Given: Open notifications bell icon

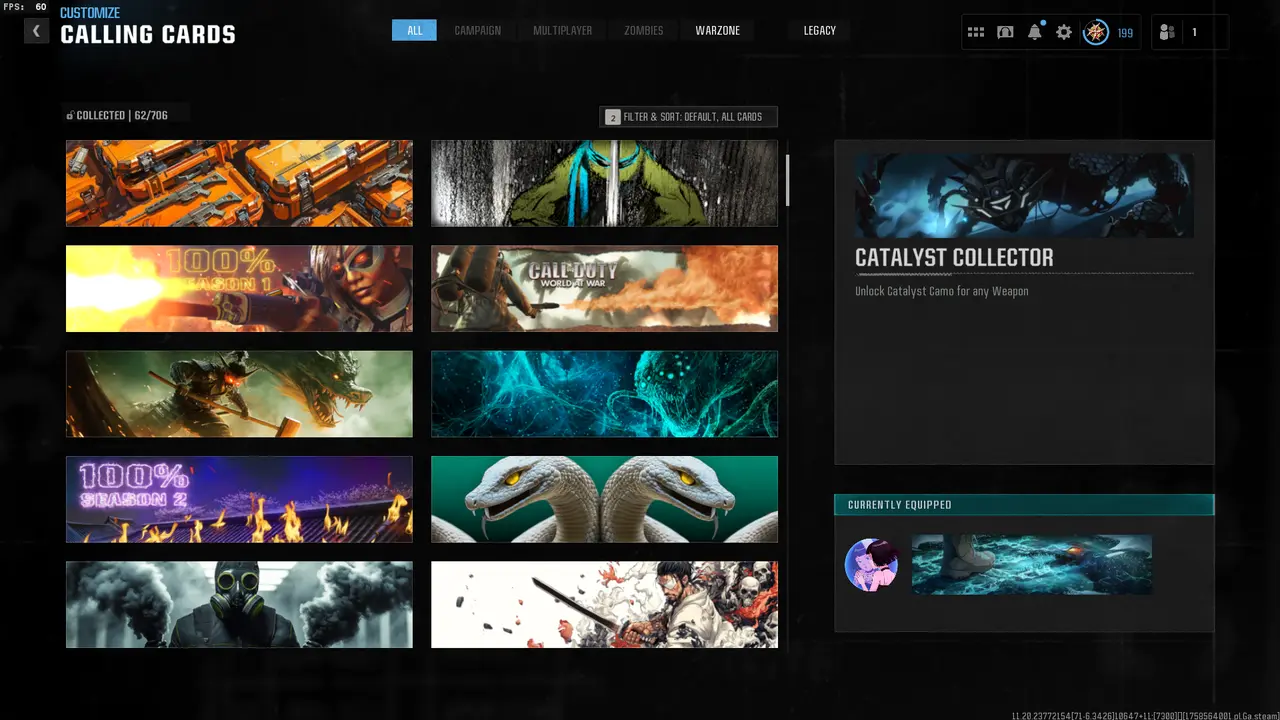Looking at the screenshot, I should coord(1035,32).
